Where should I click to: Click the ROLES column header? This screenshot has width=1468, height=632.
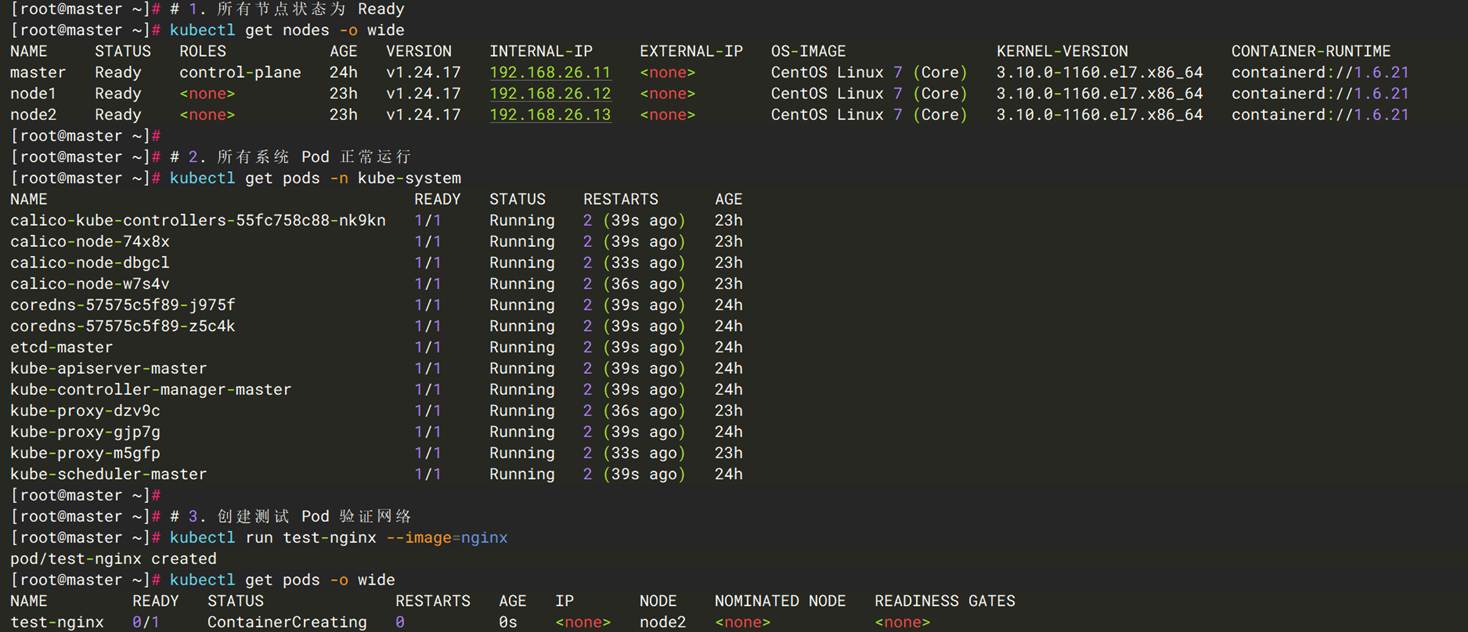pos(203,51)
